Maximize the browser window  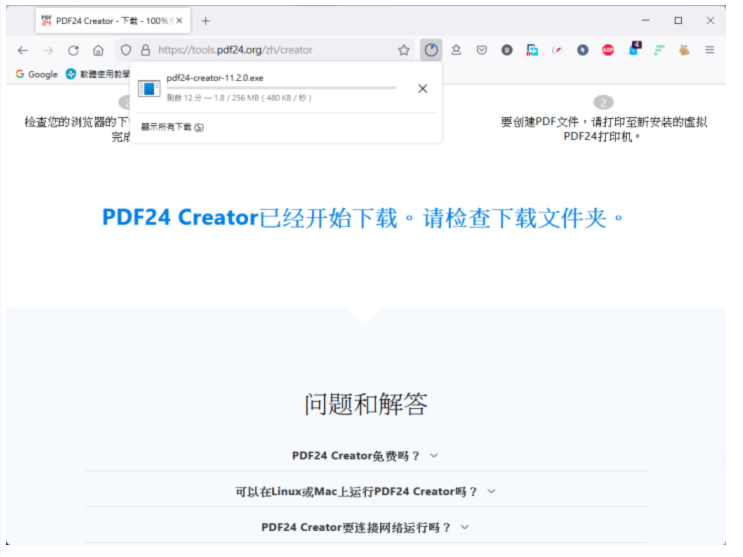[x=678, y=20]
